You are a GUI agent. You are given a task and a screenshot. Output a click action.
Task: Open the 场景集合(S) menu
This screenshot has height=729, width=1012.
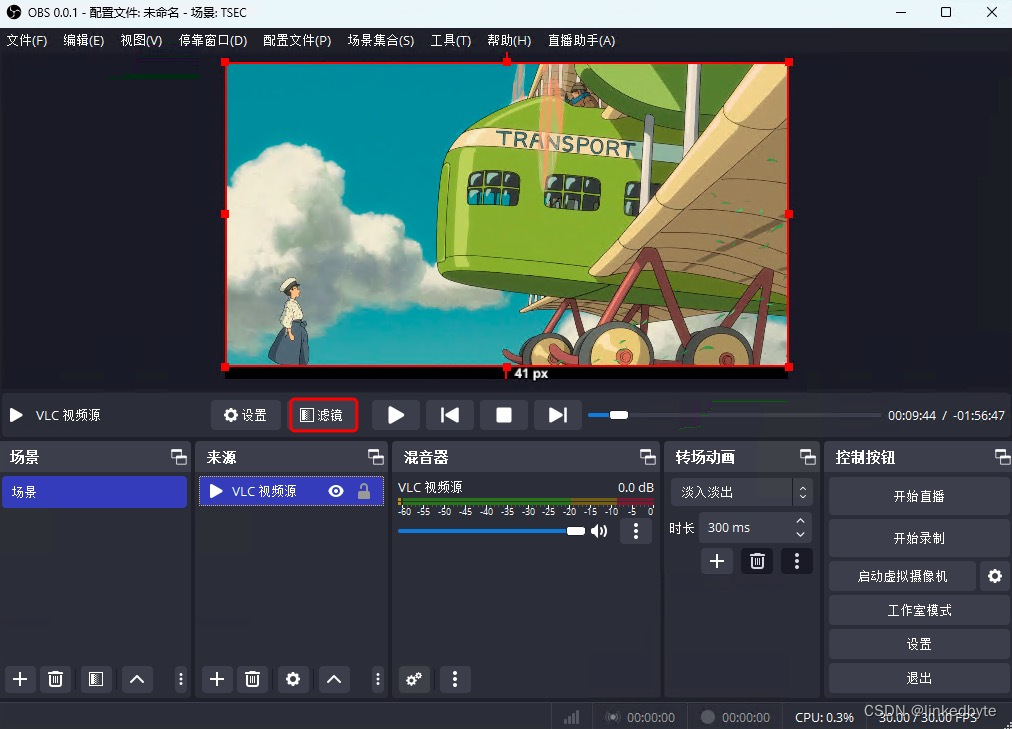pos(380,41)
